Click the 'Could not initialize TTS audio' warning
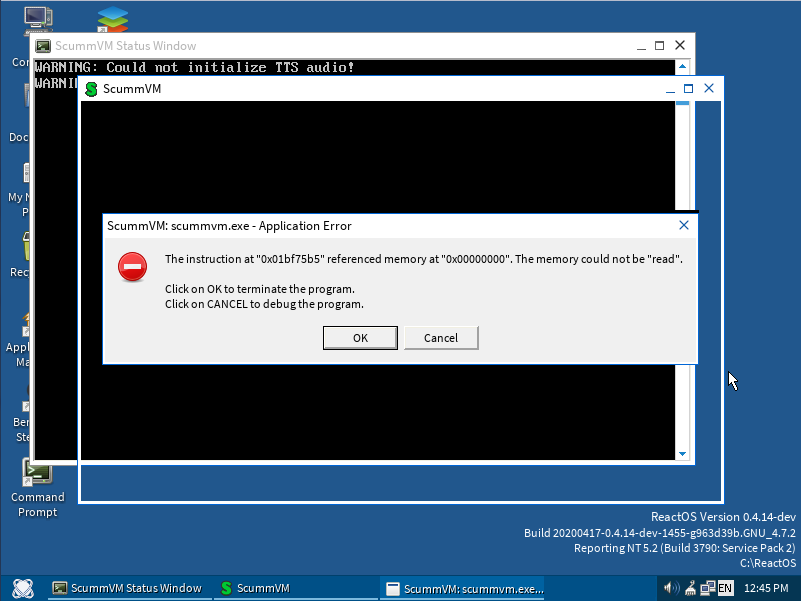The image size is (801, 601). click(195, 67)
